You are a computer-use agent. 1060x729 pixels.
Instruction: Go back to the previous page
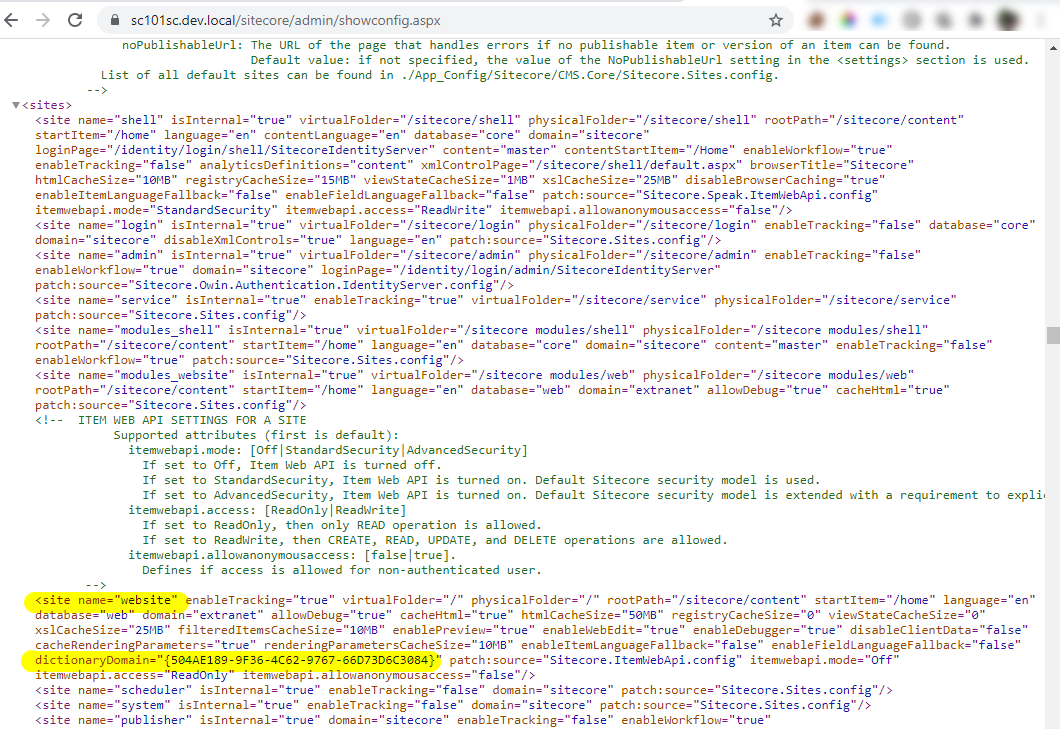(x=11, y=20)
